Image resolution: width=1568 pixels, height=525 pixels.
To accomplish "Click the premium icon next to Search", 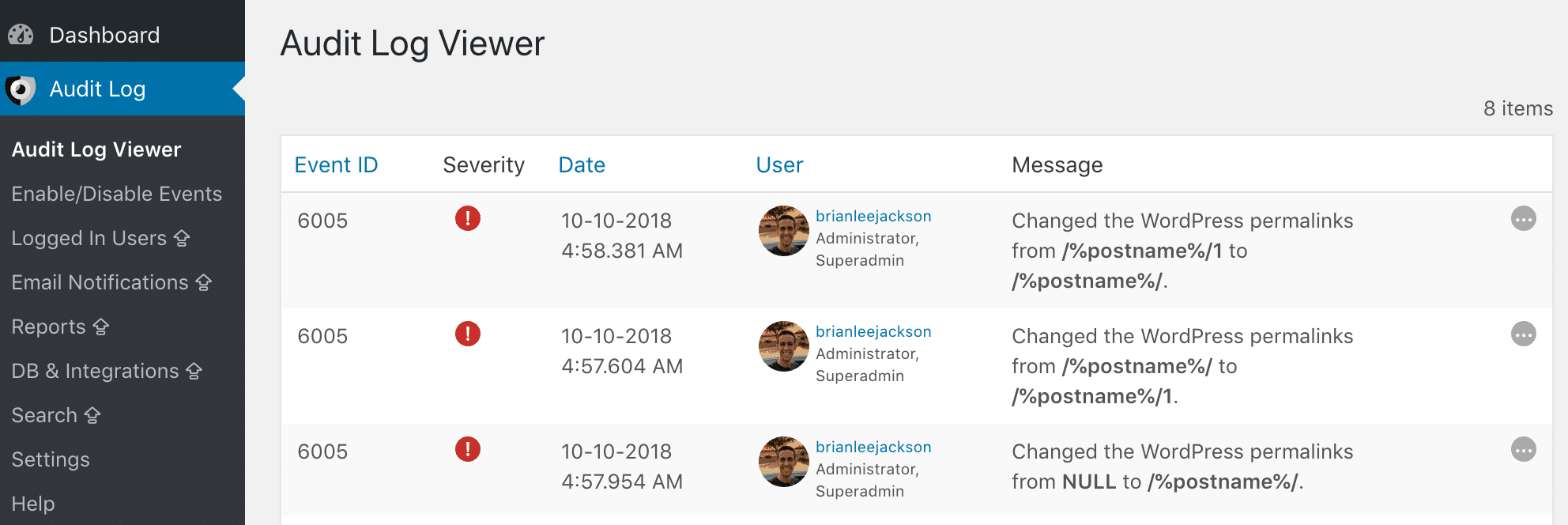I will coord(94,414).
